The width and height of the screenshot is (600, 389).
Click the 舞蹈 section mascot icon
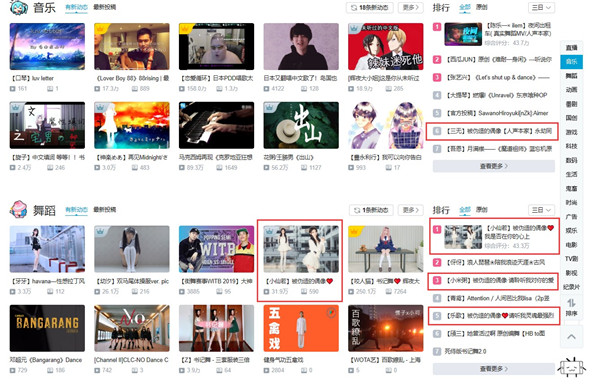(x=19, y=210)
